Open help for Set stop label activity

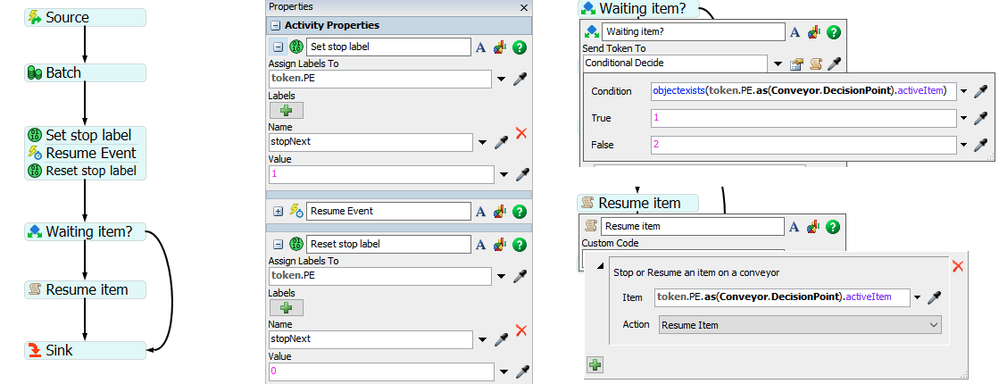(x=519, y=47)
